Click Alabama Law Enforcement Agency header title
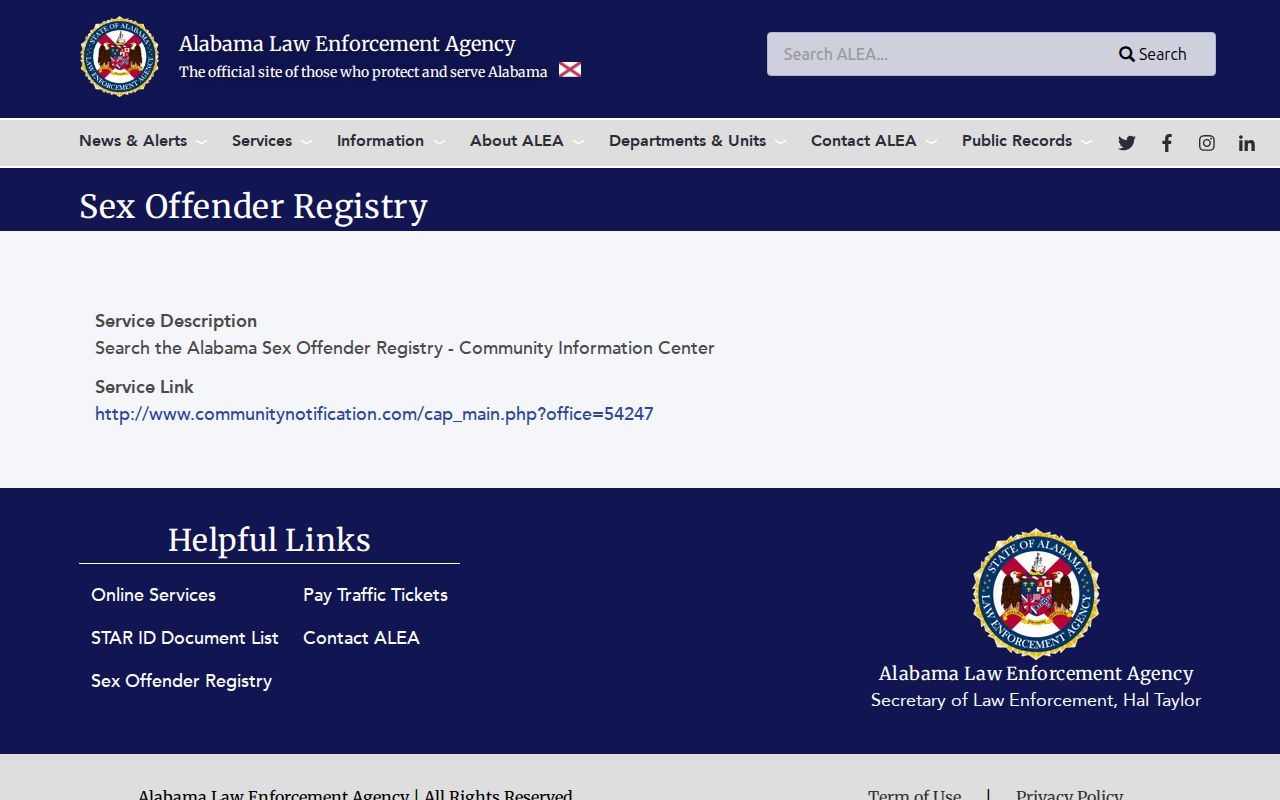 click(x=347, y=44)
